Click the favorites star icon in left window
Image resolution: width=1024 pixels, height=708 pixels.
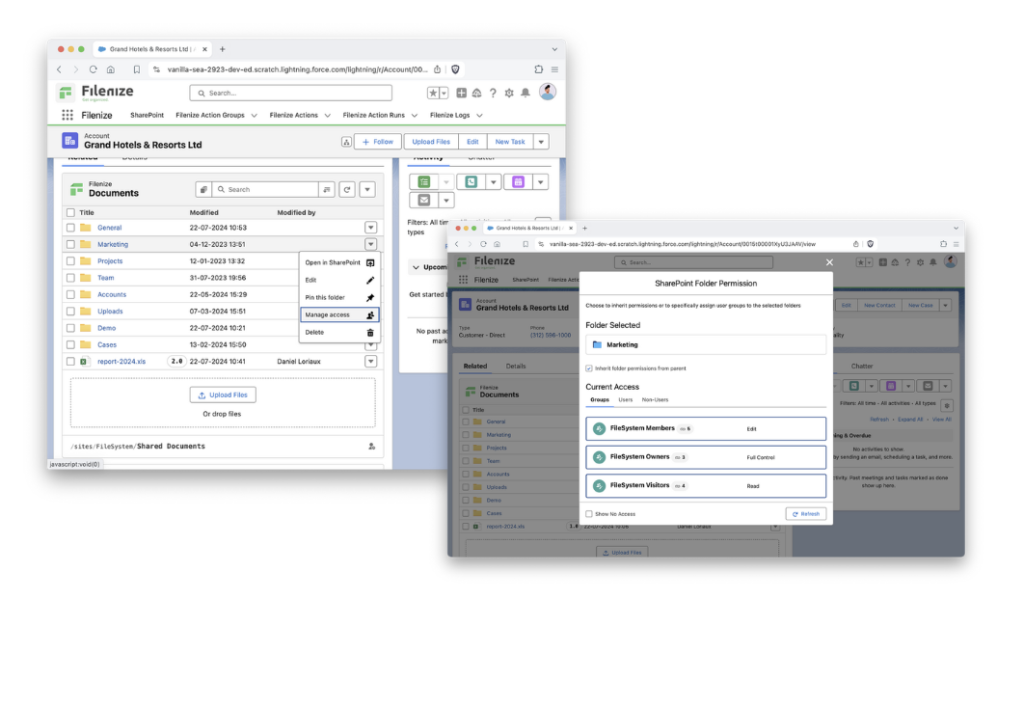[433, 93]
